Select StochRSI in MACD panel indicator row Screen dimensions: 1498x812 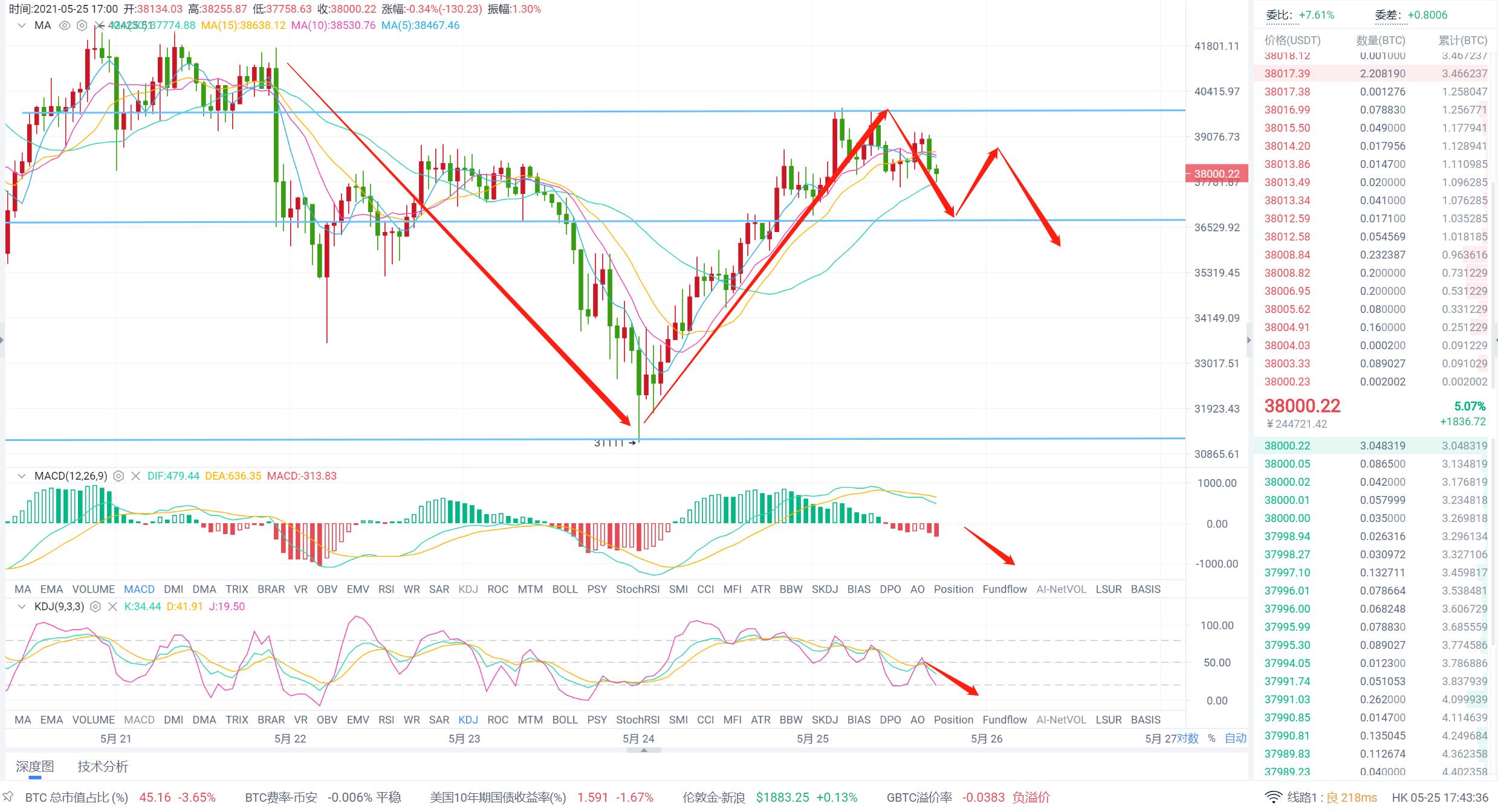[637, 589]
